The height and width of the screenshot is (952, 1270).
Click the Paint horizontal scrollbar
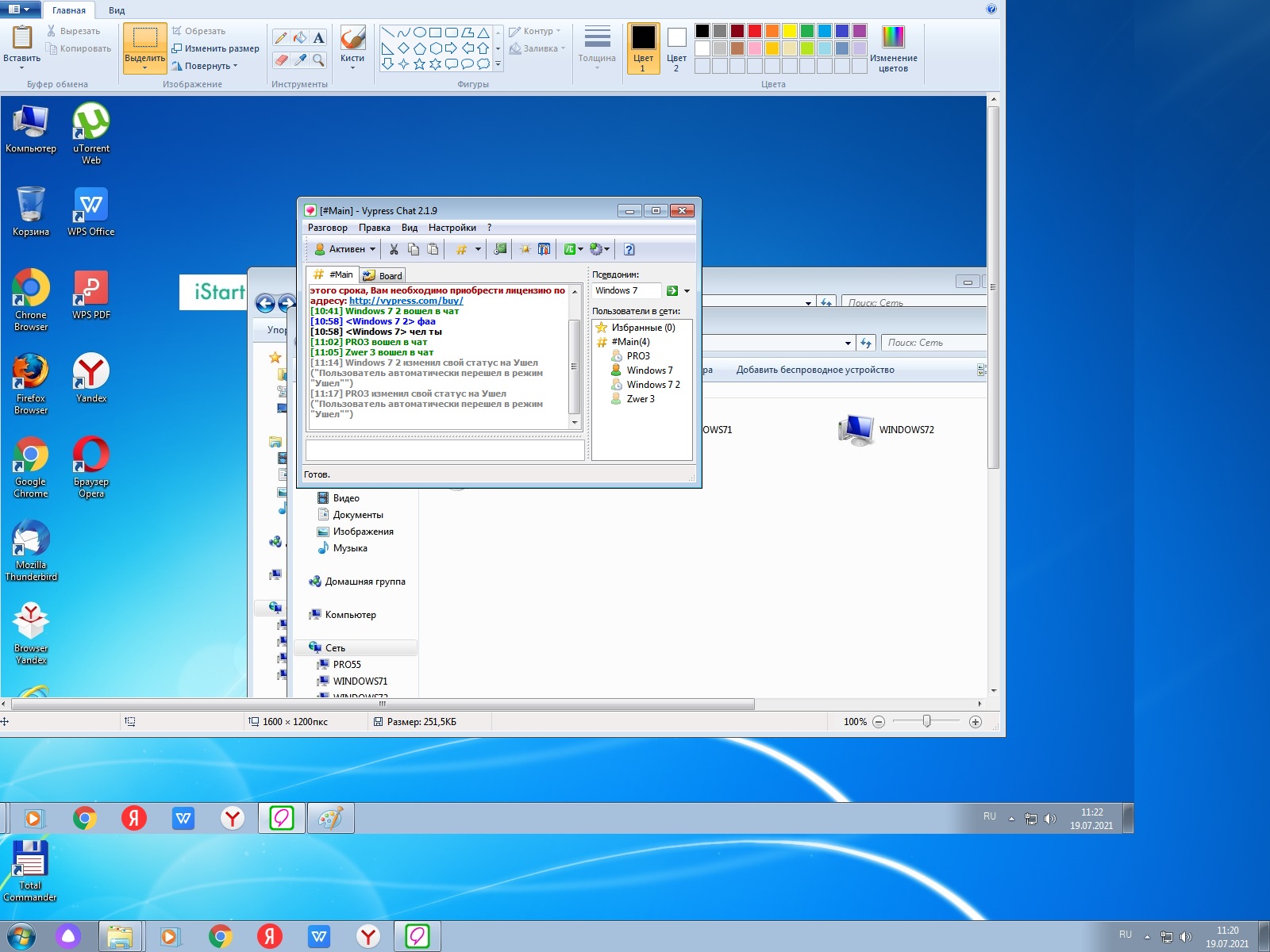(x=383, y=704)
